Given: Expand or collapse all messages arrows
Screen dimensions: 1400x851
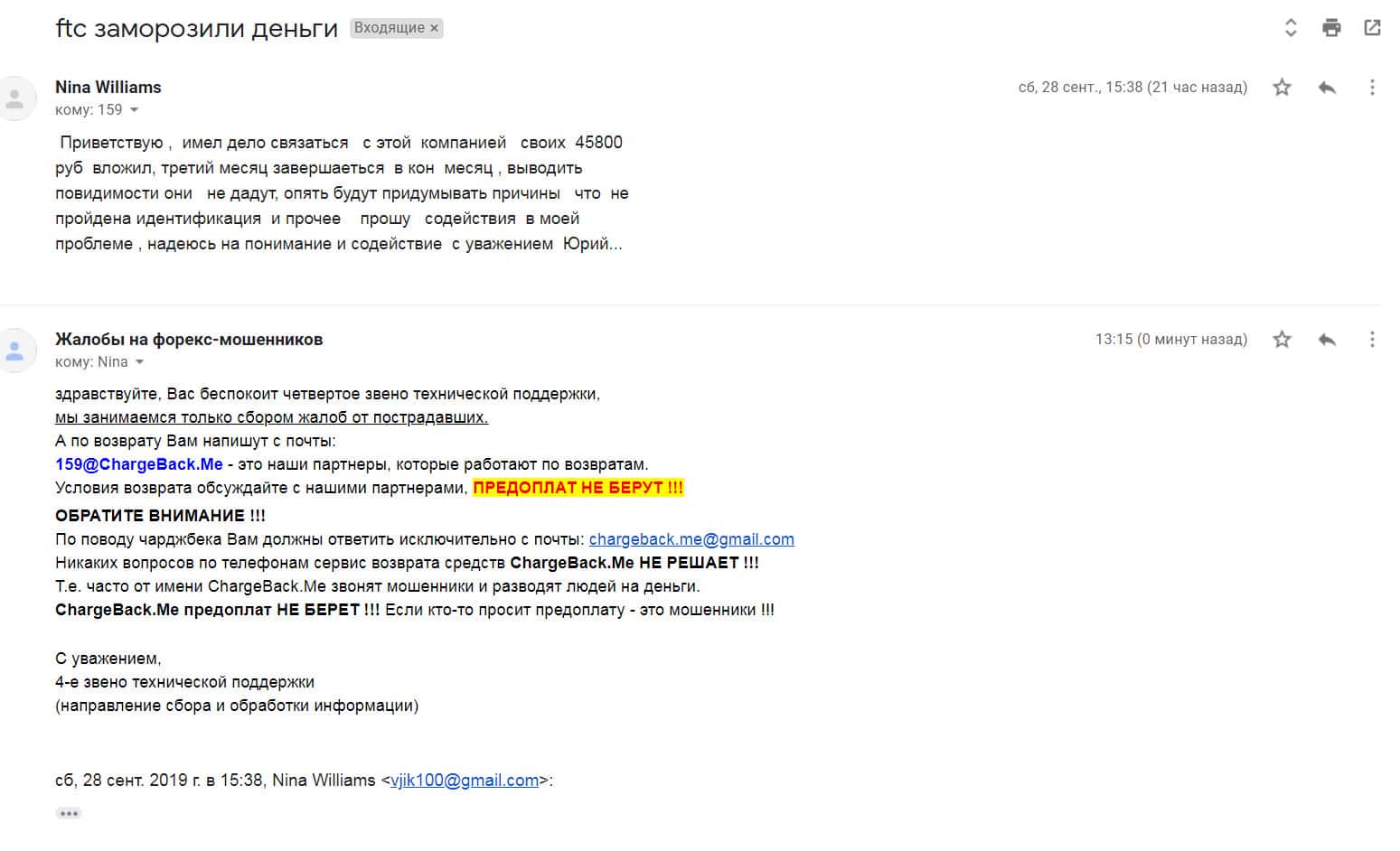Looking at the screenshot, I should 1291,28.
